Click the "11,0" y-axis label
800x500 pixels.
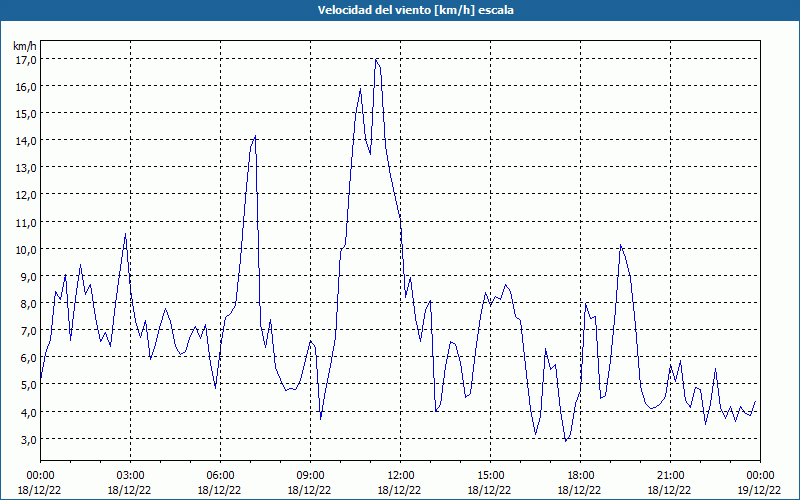point(26,222)
